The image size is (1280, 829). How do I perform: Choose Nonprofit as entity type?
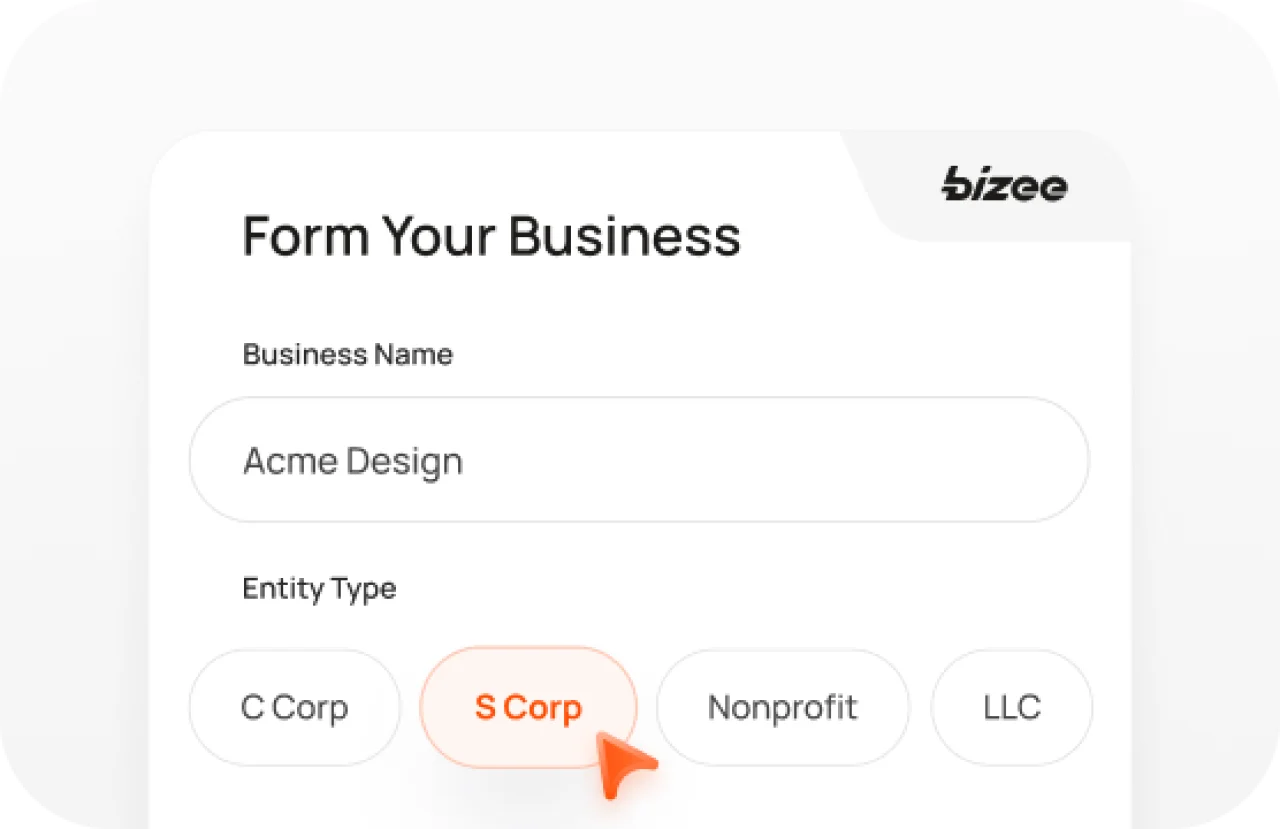(x=782, y=708)
